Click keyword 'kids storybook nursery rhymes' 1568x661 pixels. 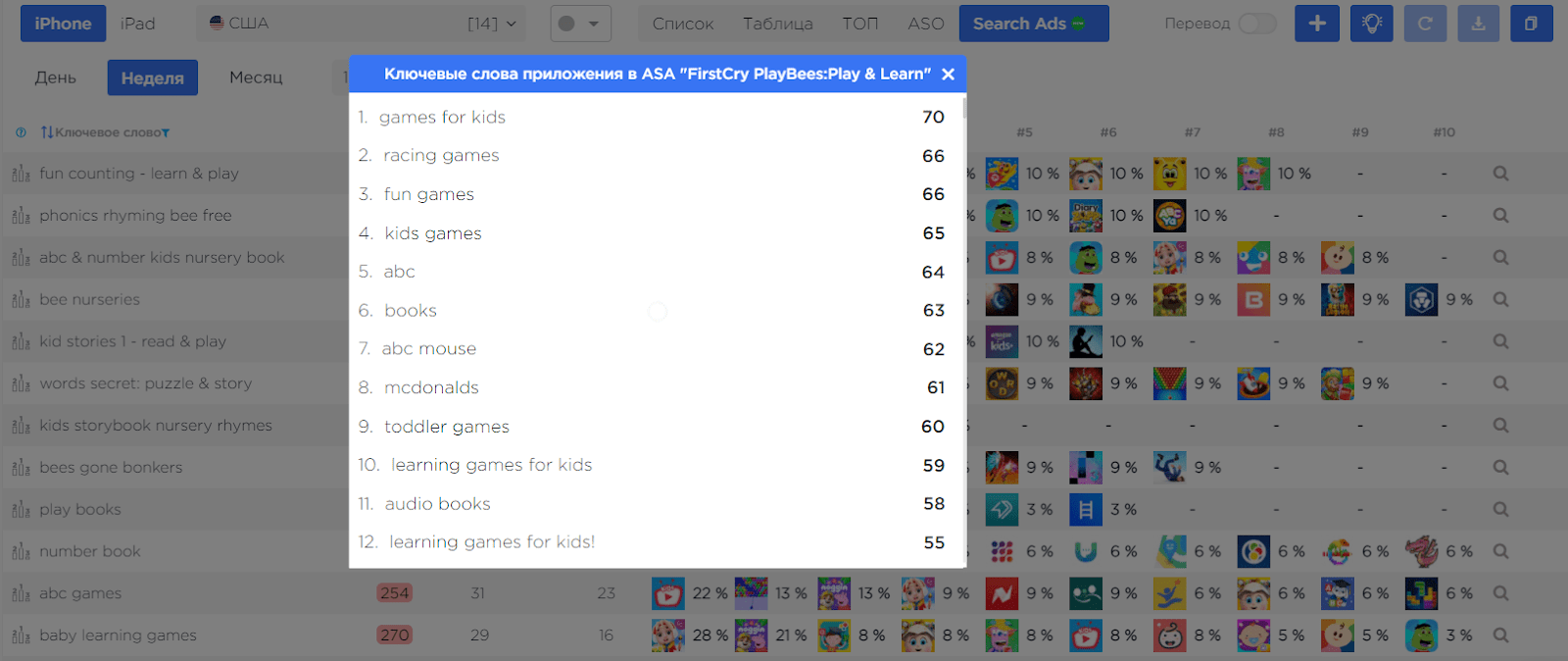[156, 426]
